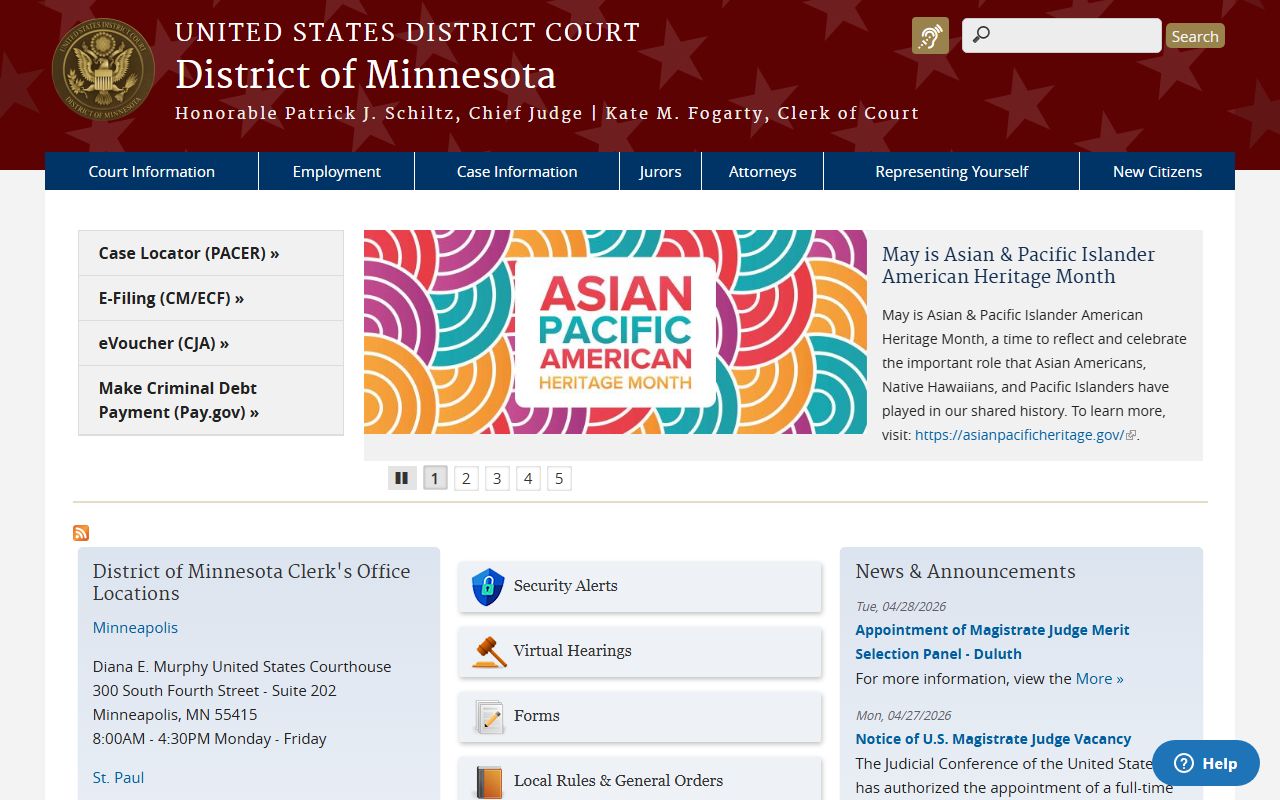The image size is (1280, 800).
Task: Open Make Criminal Debt Payment link
Action: pyautogui.click(x=211, y=400)
